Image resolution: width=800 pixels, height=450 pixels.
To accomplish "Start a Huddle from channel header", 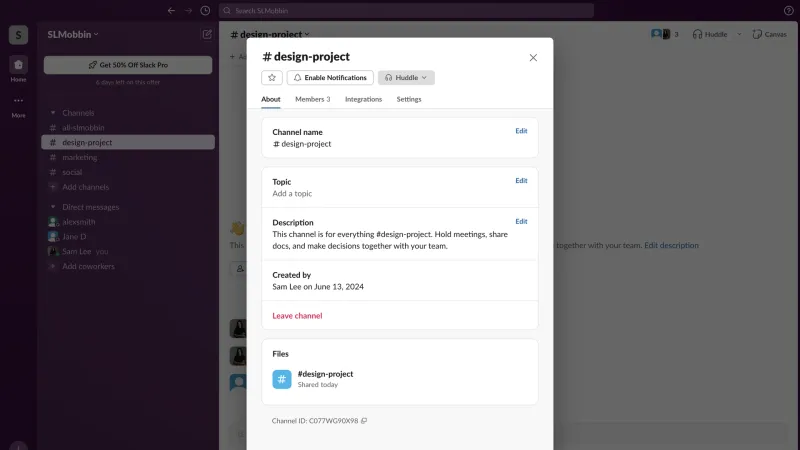I will 710,34.
